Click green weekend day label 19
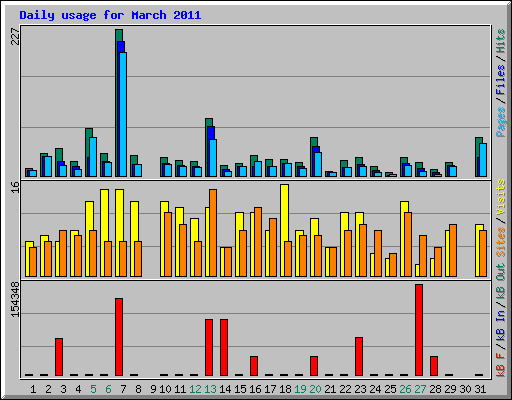 pyautogui.click(x=300, y=389)
